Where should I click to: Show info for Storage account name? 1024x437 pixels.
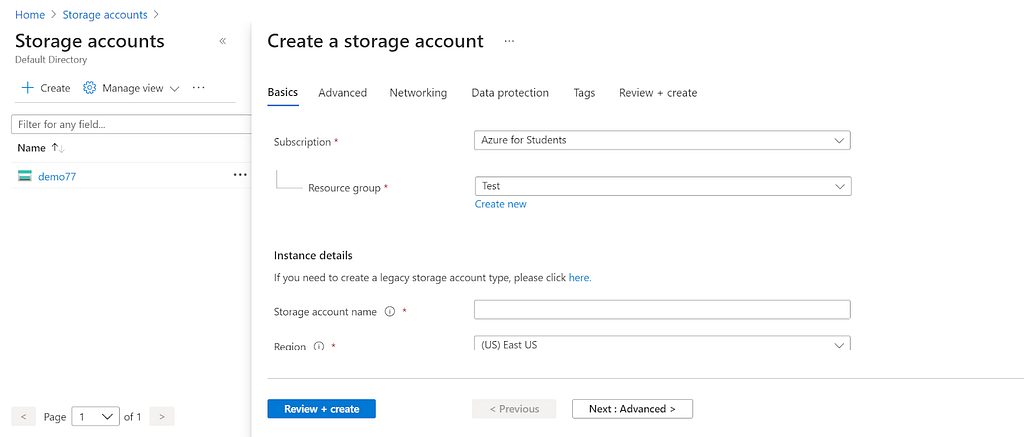click(x=390, y=312)
